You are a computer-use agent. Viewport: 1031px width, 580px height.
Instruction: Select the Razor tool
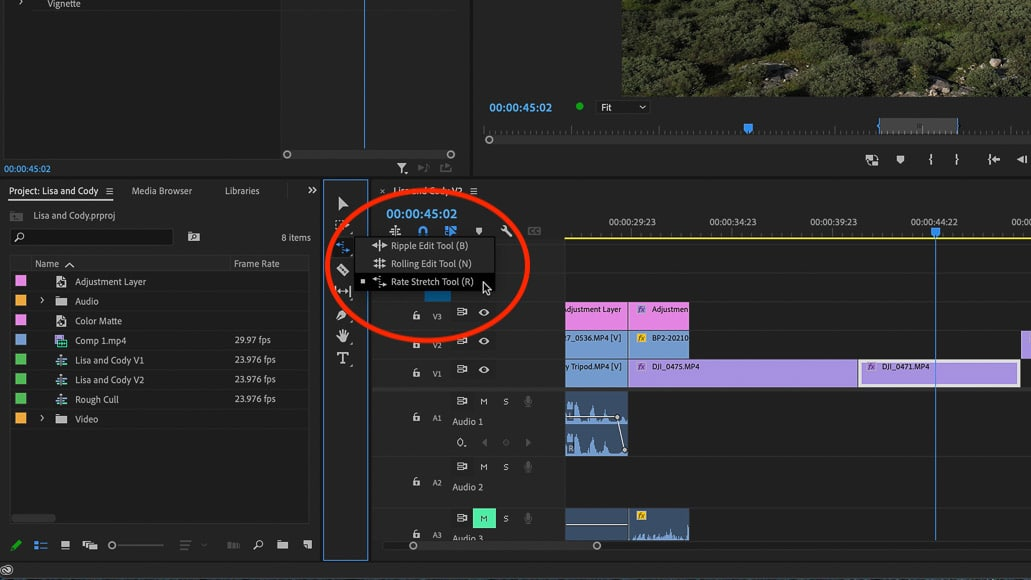point(343,269)
